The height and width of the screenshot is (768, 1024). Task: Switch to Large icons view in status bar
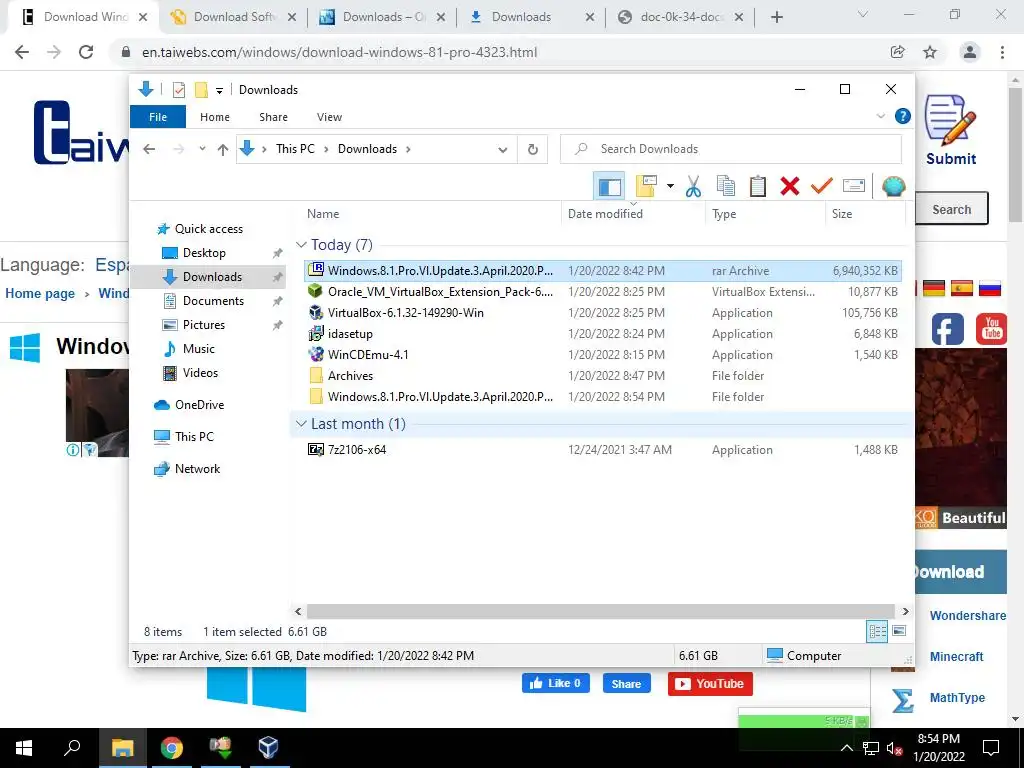point(899,631)
